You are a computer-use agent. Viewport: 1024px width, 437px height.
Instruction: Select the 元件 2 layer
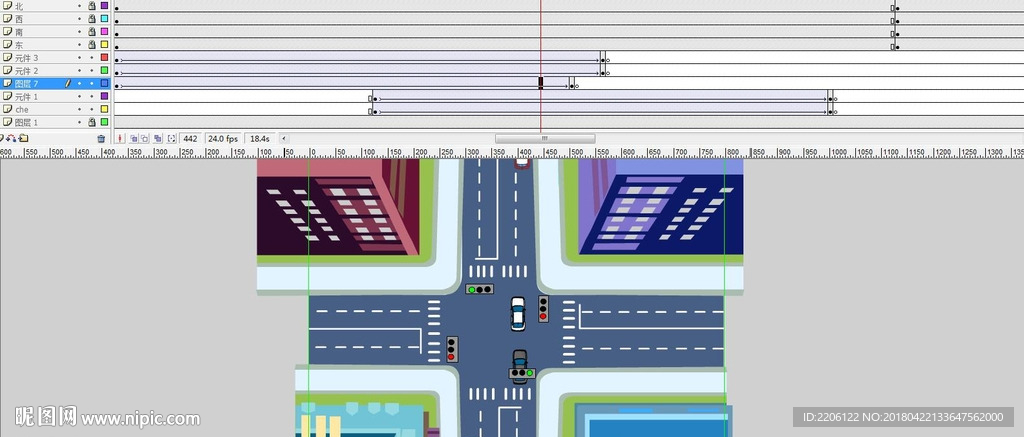(27, 71)
